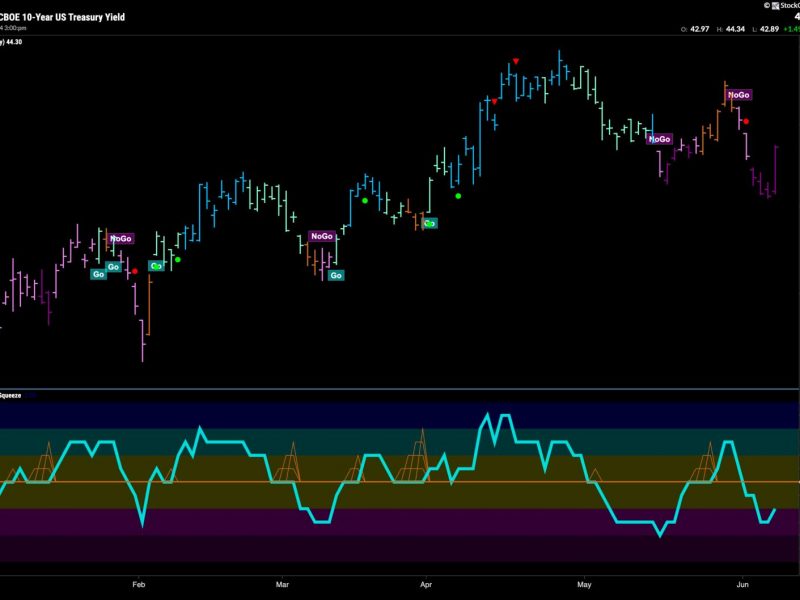The height and width of the screenshot is (600, 800).
Task: Click the Open value 42.97
Action: coord(699,29)
